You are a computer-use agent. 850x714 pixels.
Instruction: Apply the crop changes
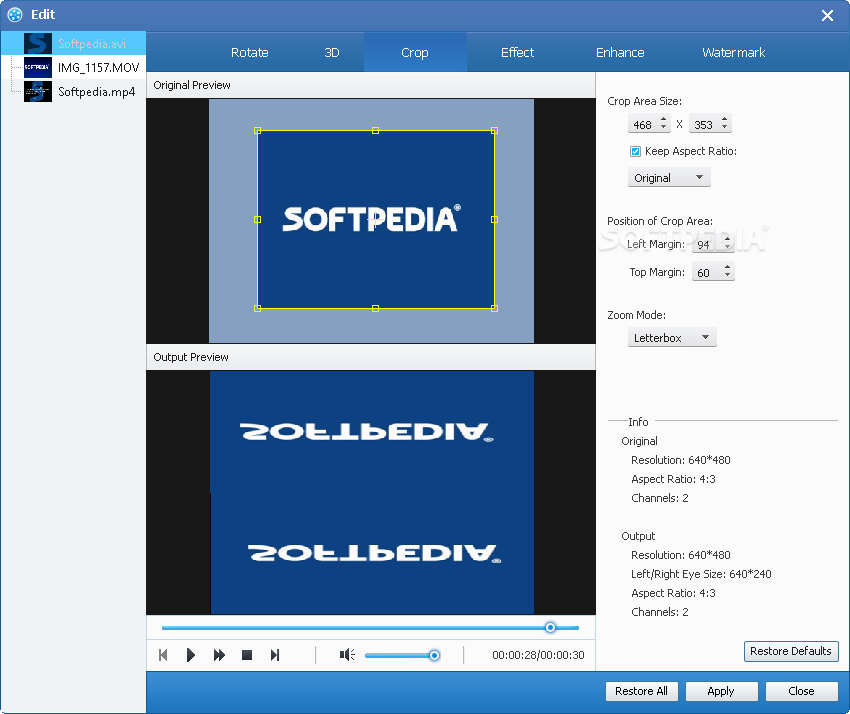click(721, 691)
